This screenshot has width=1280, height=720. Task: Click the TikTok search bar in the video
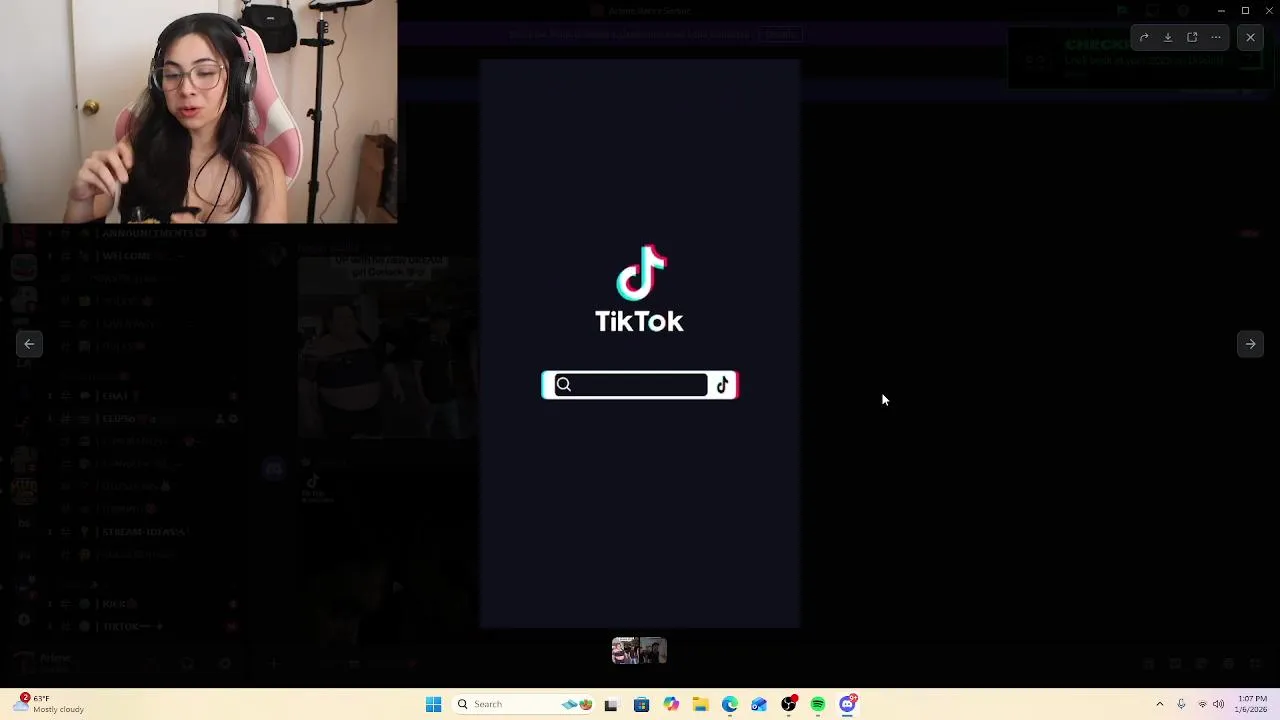(640, 385)
